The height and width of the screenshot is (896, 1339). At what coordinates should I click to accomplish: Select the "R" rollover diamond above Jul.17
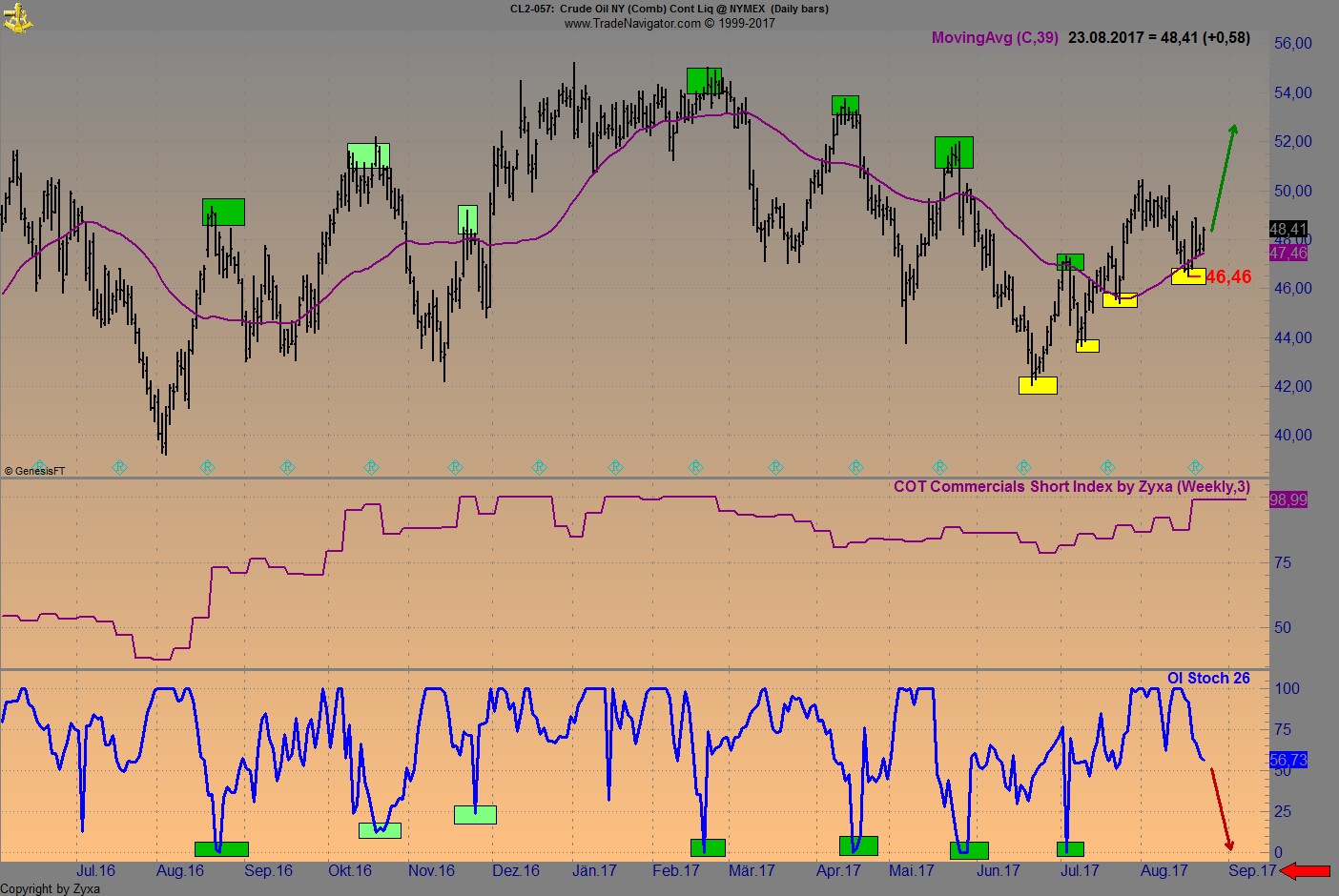[1106, 467]
